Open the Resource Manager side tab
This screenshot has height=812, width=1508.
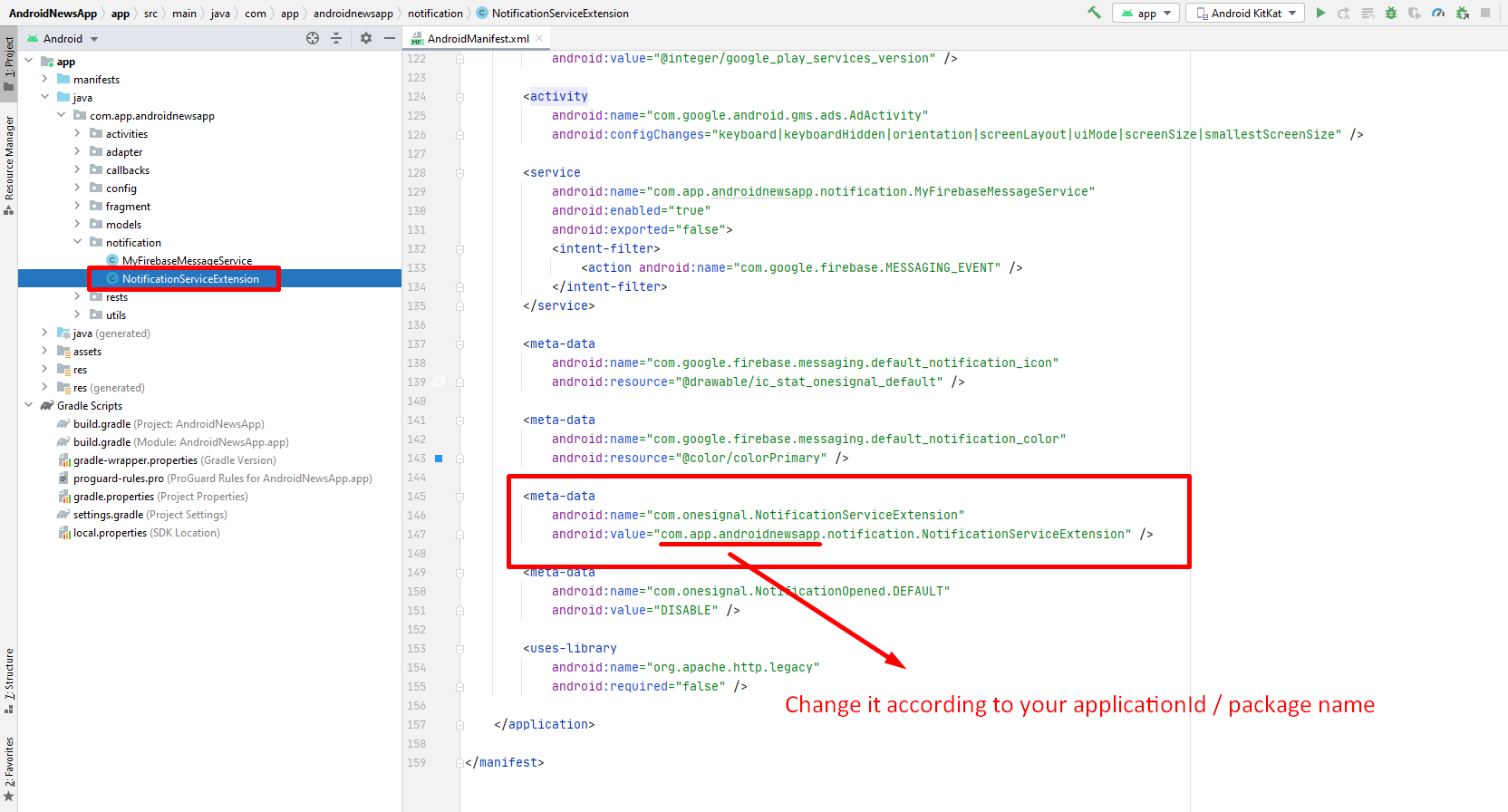point(9,165)
